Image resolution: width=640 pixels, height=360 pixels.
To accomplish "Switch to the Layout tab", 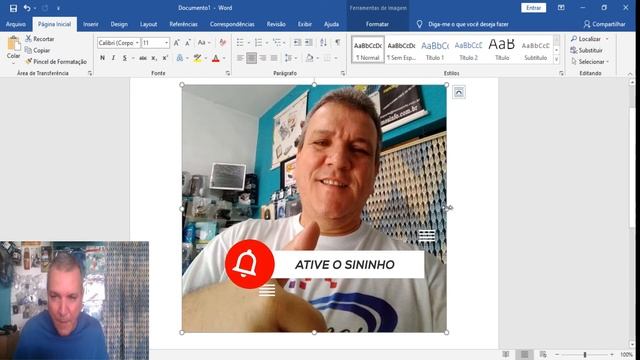I will point(149,24).
